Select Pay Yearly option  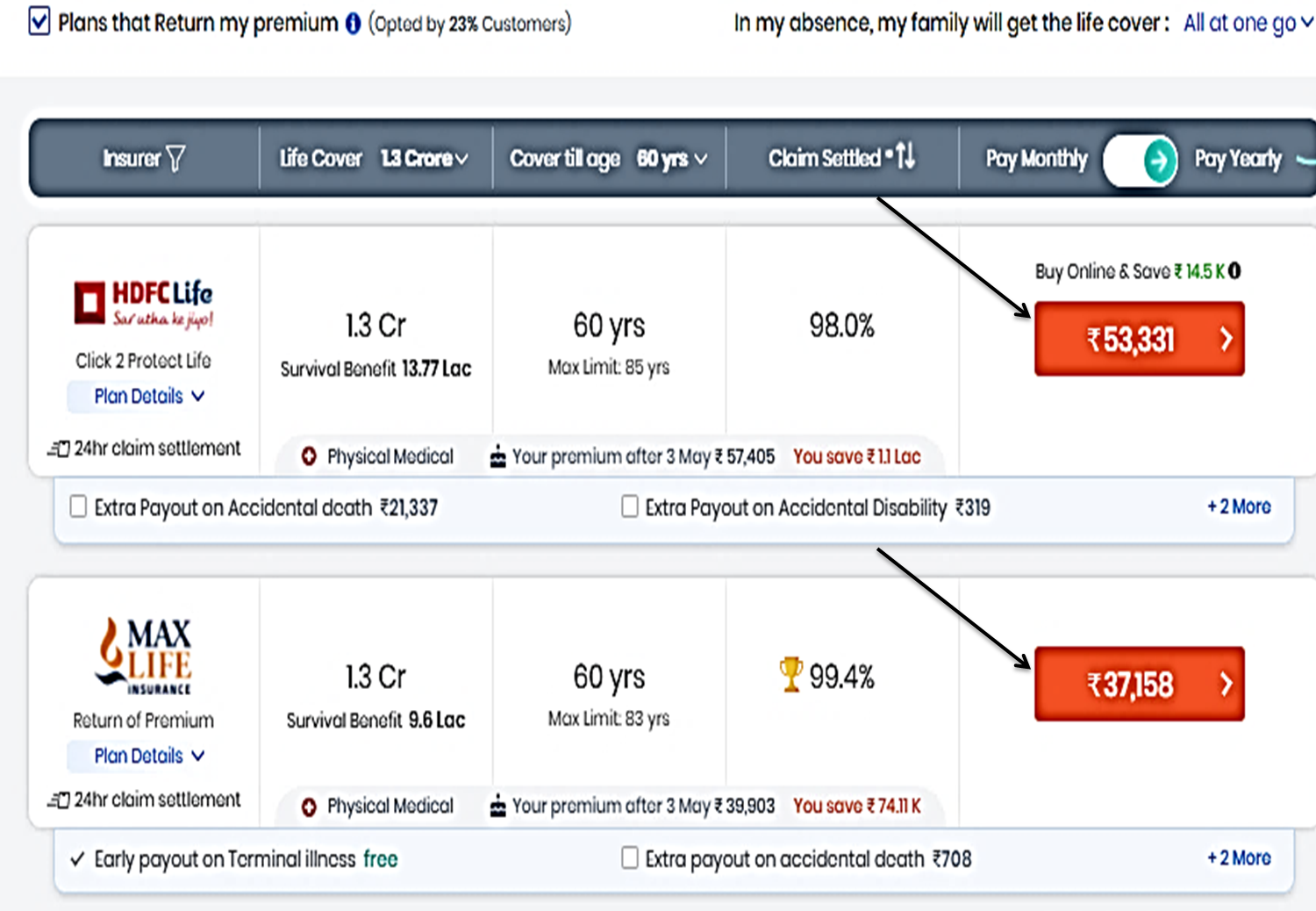[1238, 159]
